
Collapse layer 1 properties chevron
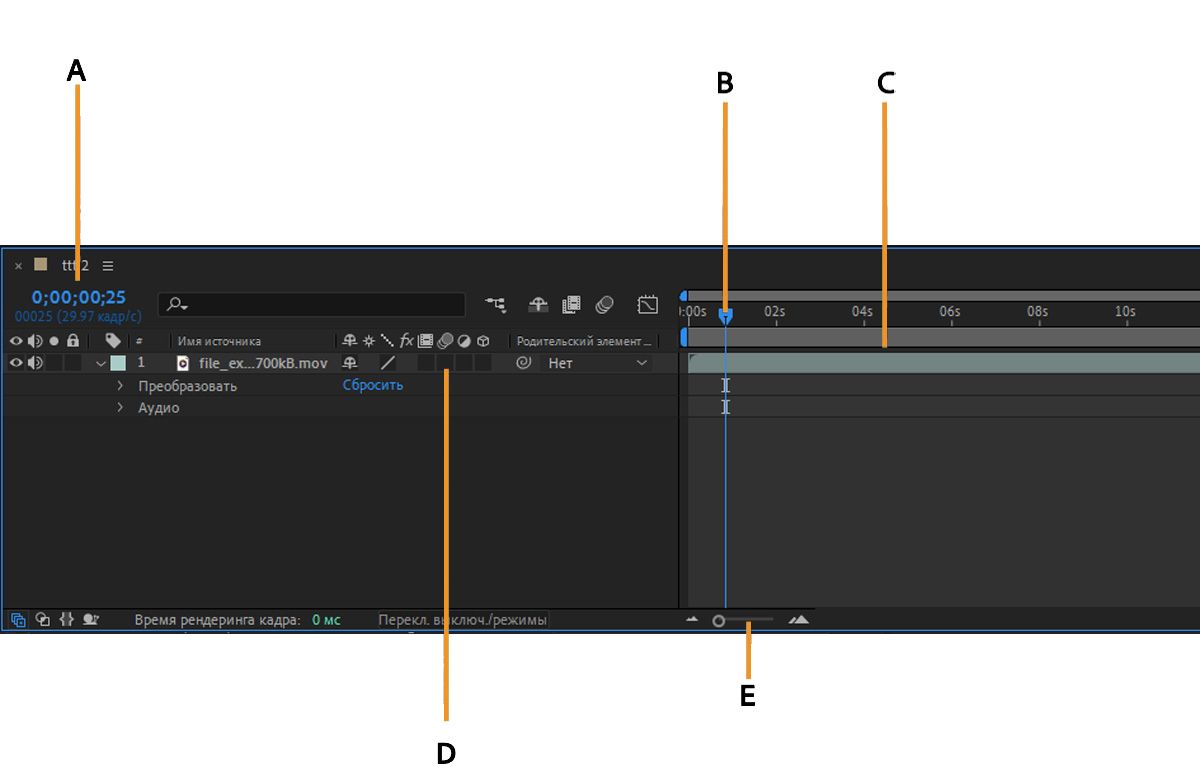(100, 363)
